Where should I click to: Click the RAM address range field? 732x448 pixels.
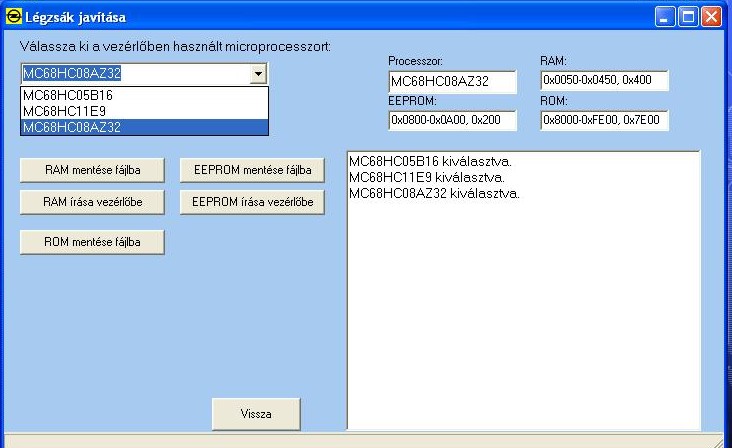[x=604, y=82]
